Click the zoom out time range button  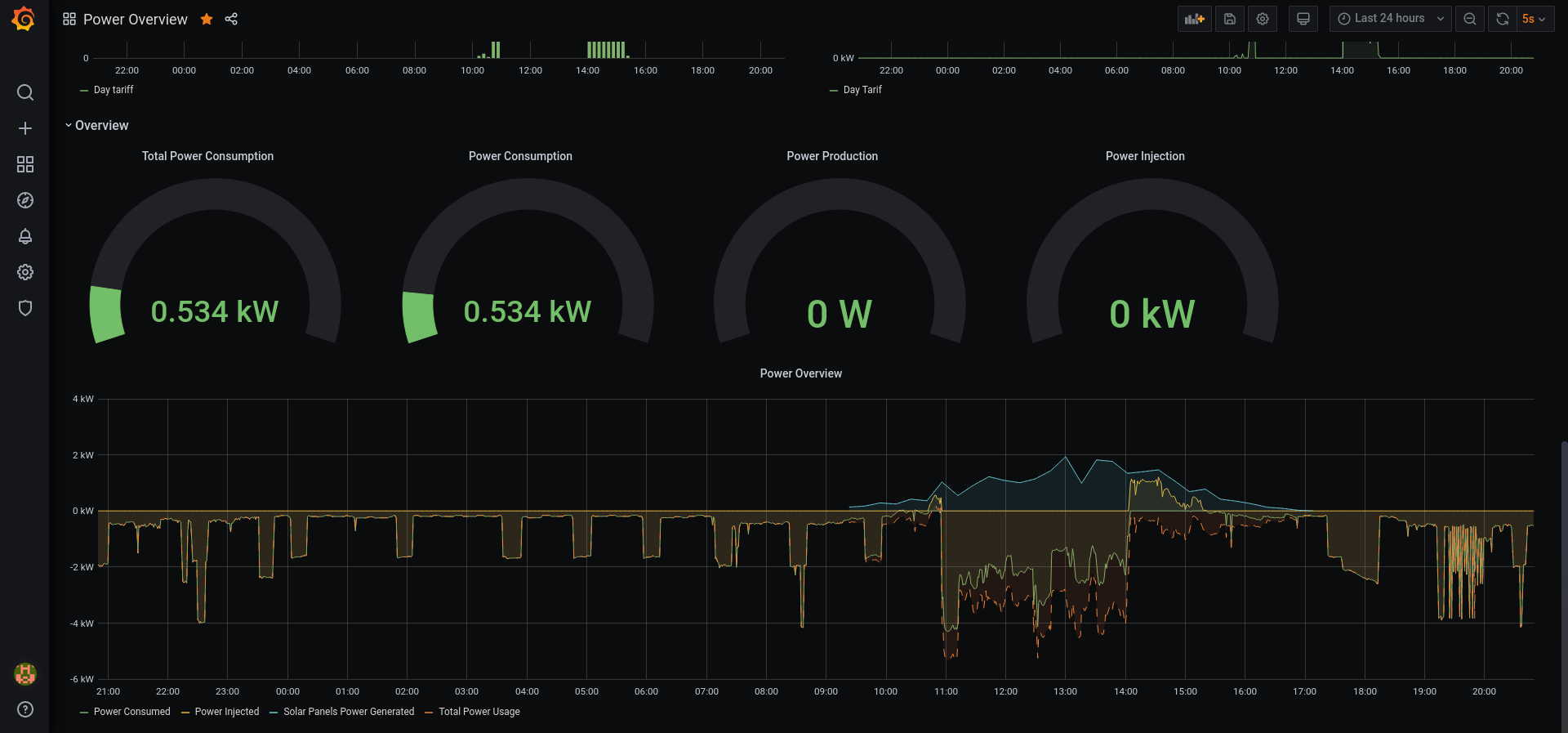point(1469,19)
